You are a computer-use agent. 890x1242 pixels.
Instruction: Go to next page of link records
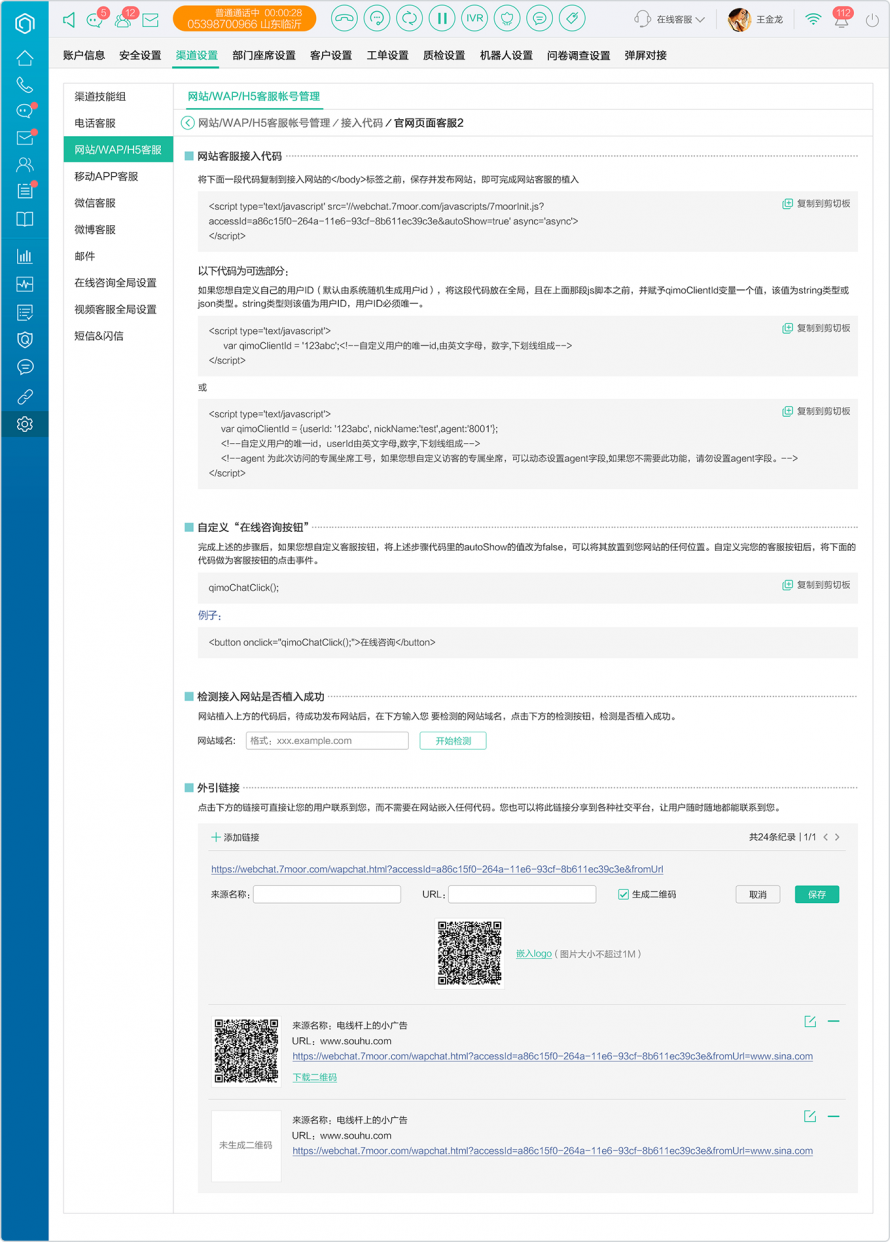[x=838, y=837]
